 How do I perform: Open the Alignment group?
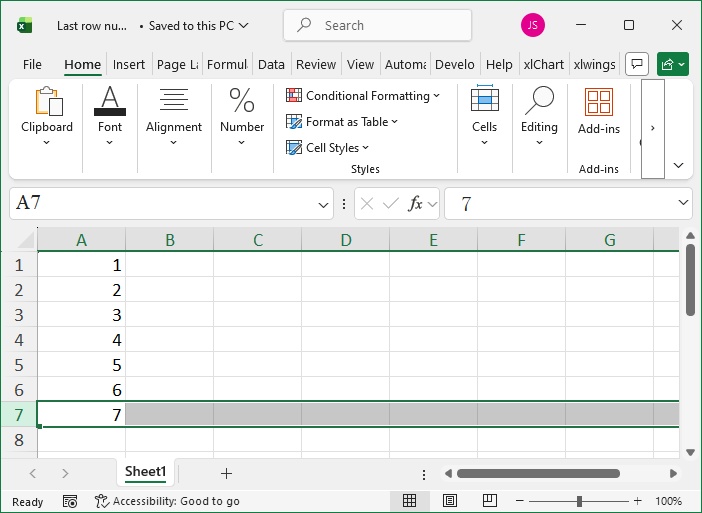click(174, 116)
